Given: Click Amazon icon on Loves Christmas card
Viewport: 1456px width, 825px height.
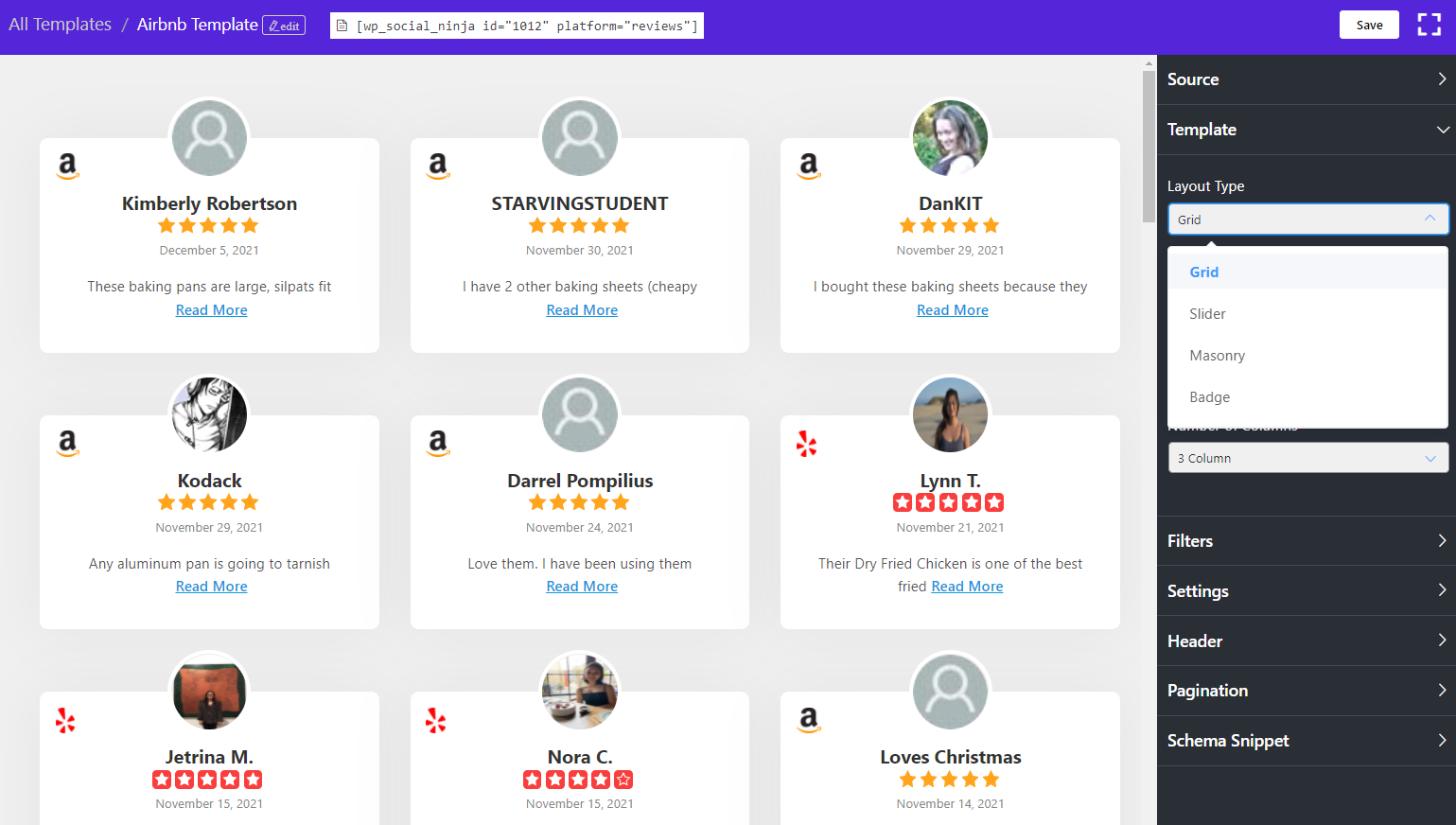Looking at the screenshot, I should pyautogui.click(x=808, y=720).
